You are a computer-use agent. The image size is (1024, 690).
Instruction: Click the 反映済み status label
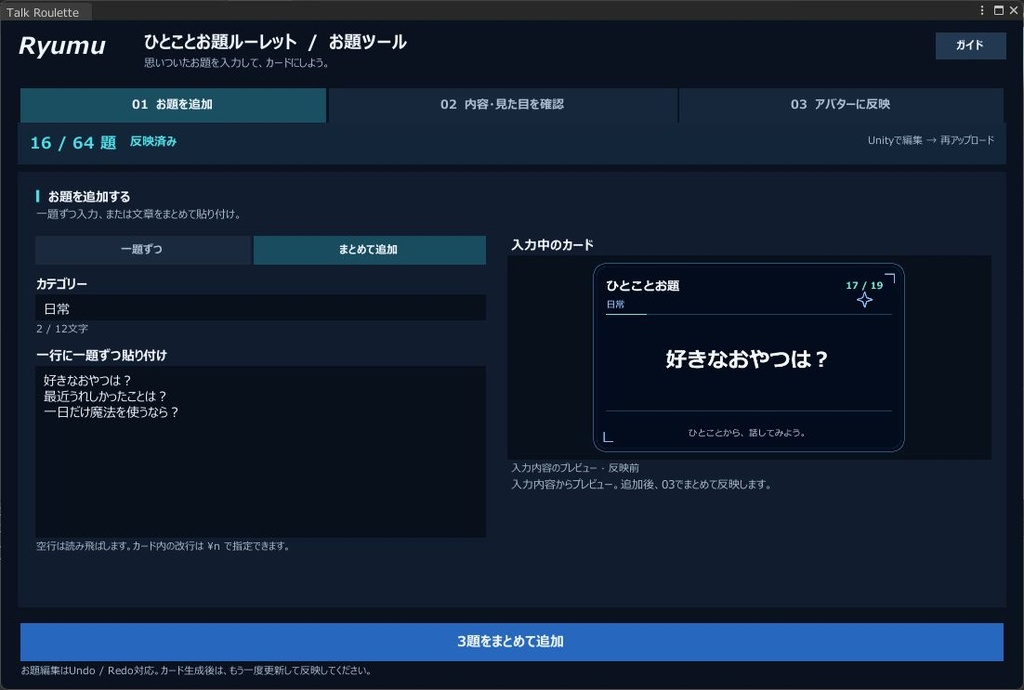[x=153, y=141]
